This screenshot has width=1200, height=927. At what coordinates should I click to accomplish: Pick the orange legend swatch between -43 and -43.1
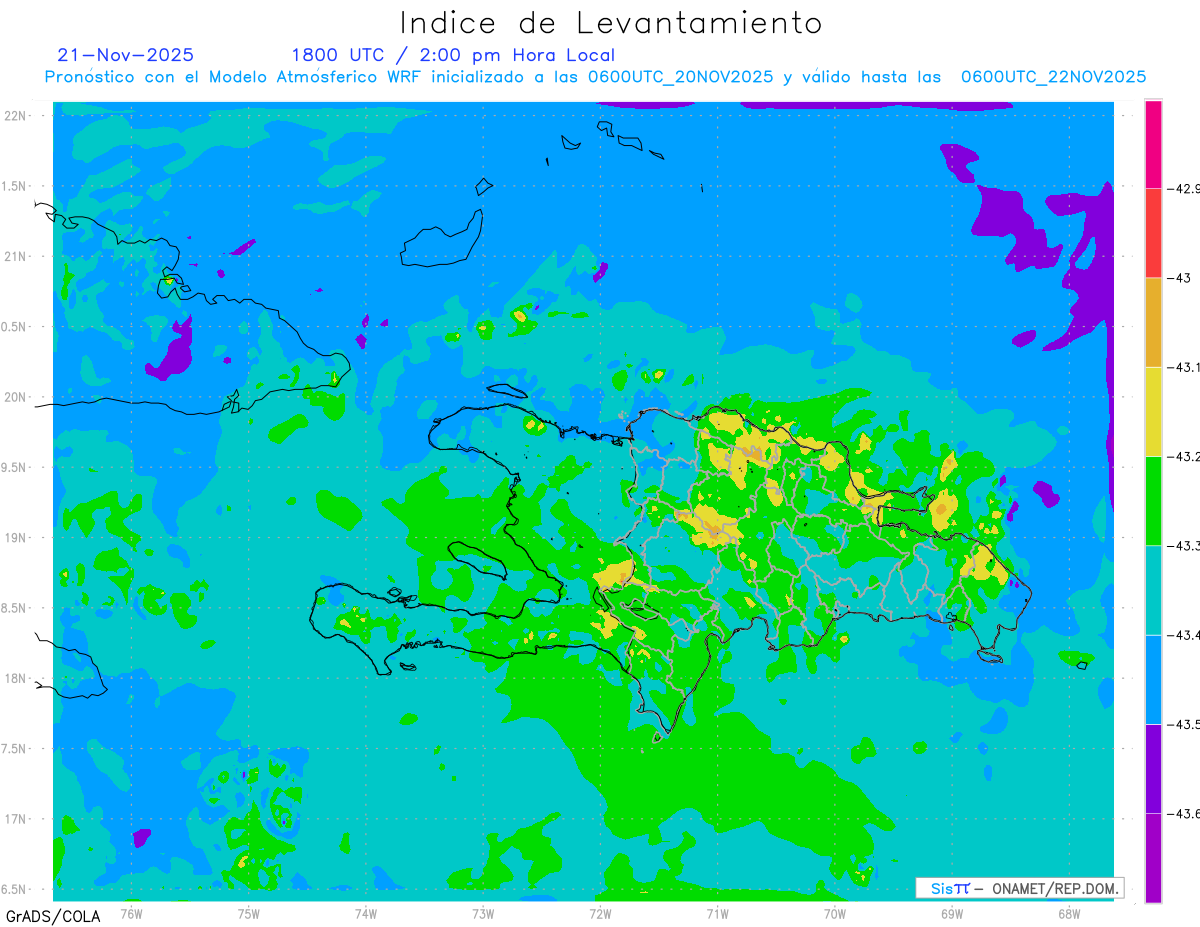1153,322
